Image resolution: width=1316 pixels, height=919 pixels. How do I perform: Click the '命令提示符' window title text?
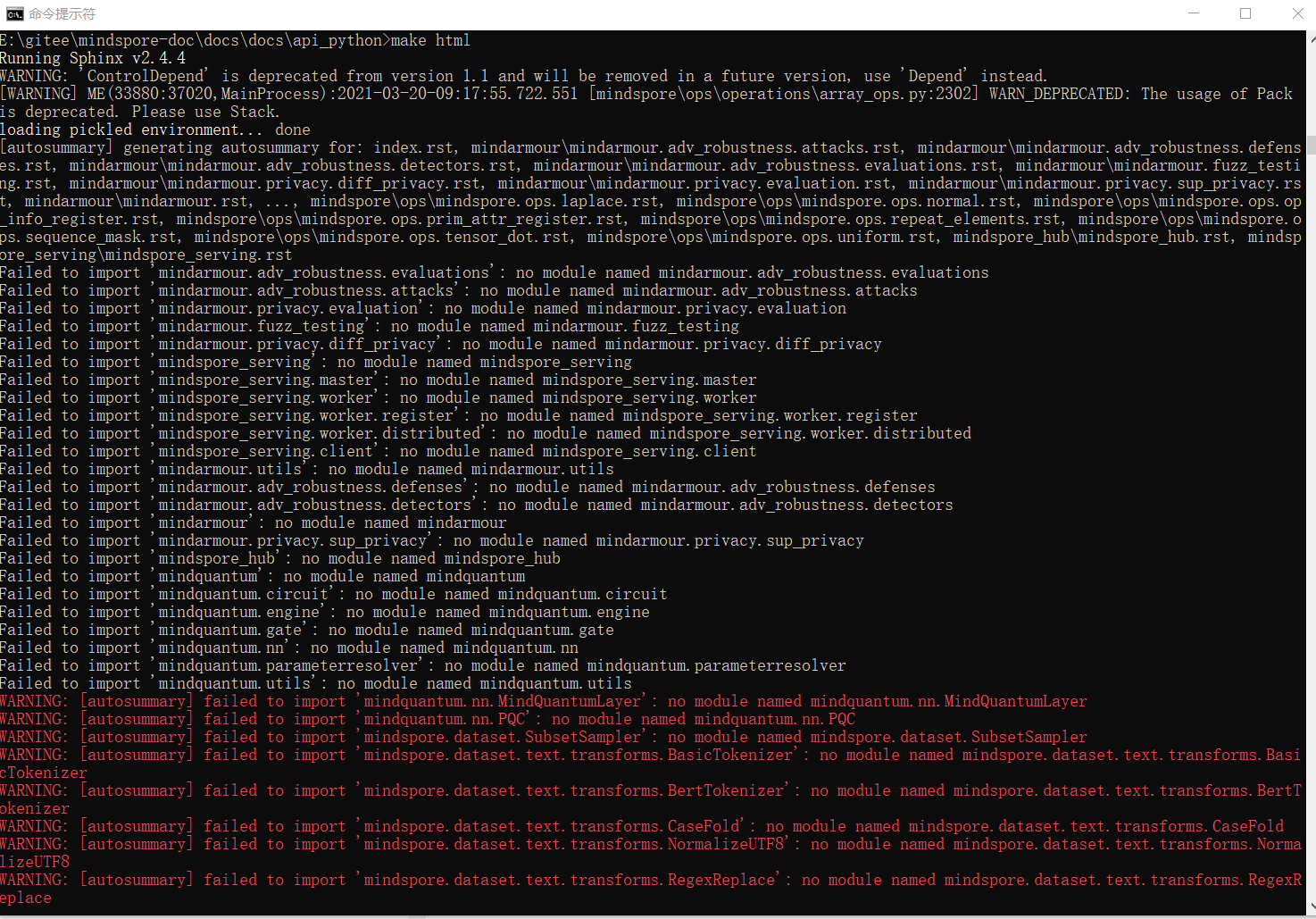tap(62, 13)
